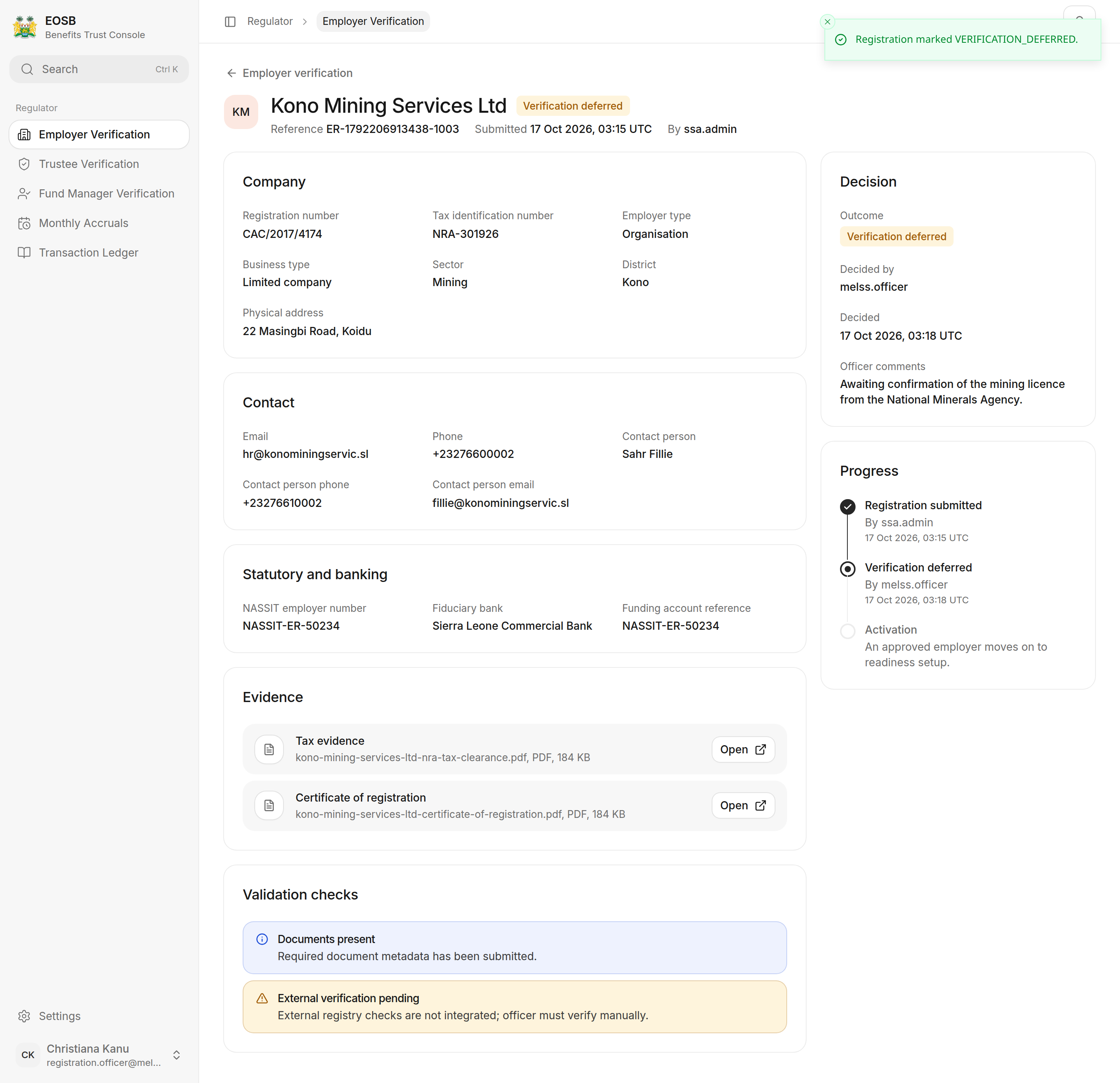Toggle the sidebar panel icon

click(x=230, y=22)
